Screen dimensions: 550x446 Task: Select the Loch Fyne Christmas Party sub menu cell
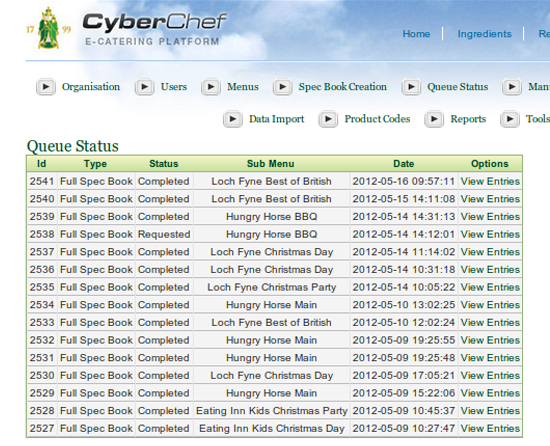[x=271, y=287]
